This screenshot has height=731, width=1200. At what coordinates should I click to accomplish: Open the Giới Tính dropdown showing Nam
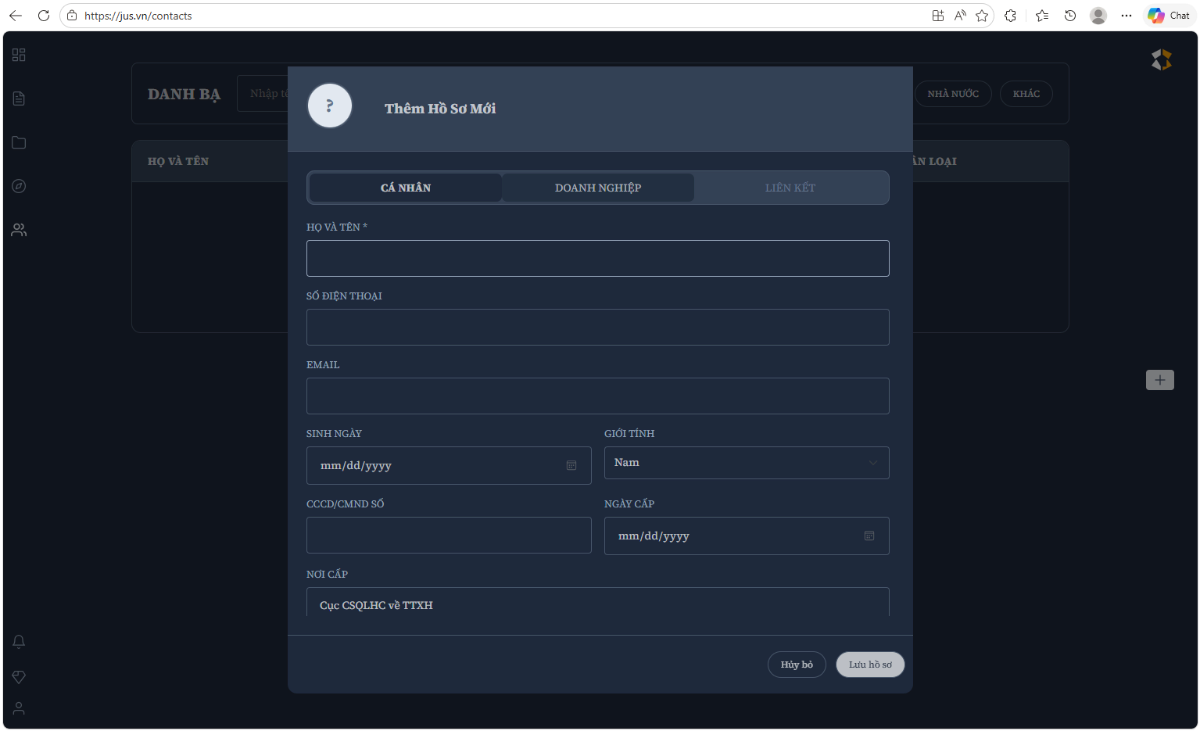(x=746, y=462)
